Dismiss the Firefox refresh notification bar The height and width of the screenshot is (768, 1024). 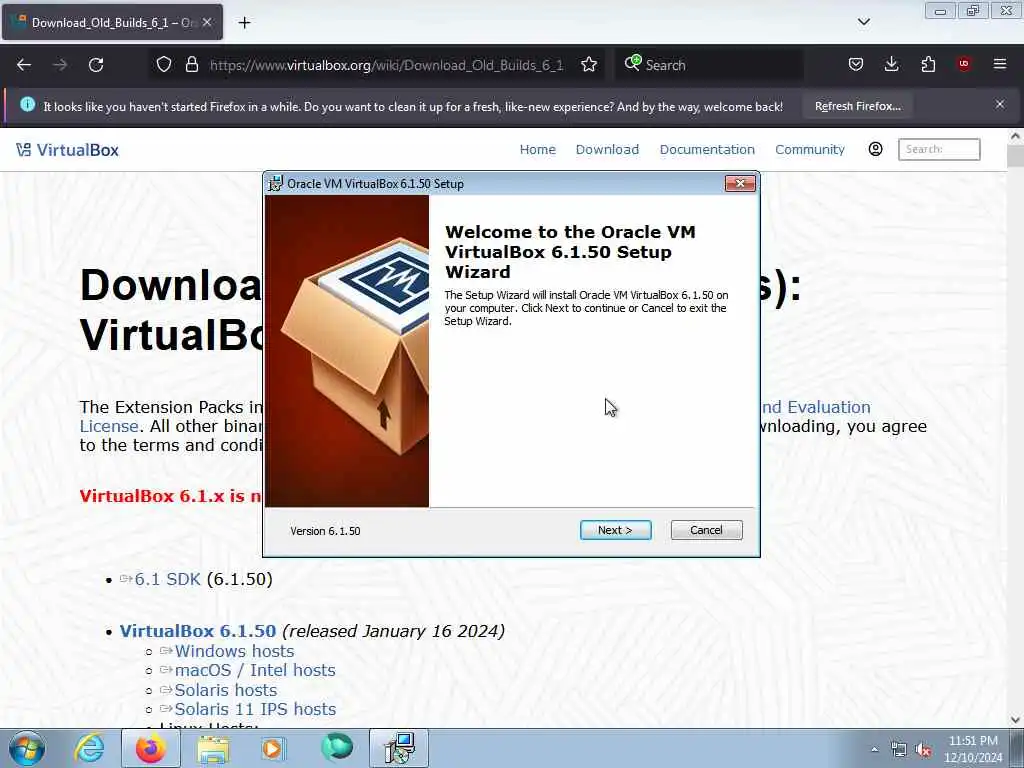click(x=1000, y=104)
